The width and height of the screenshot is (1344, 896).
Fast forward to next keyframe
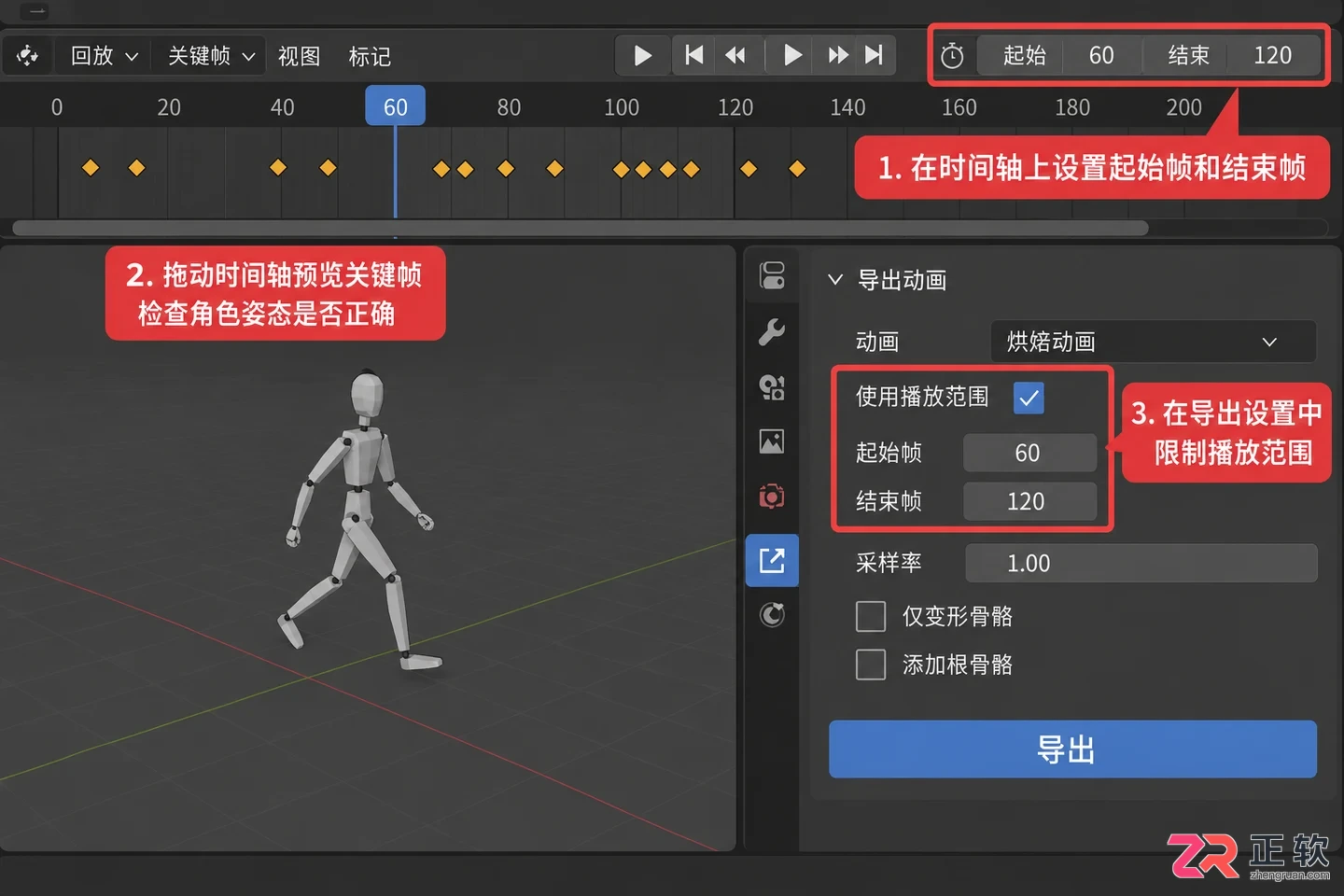pos(837,55)
